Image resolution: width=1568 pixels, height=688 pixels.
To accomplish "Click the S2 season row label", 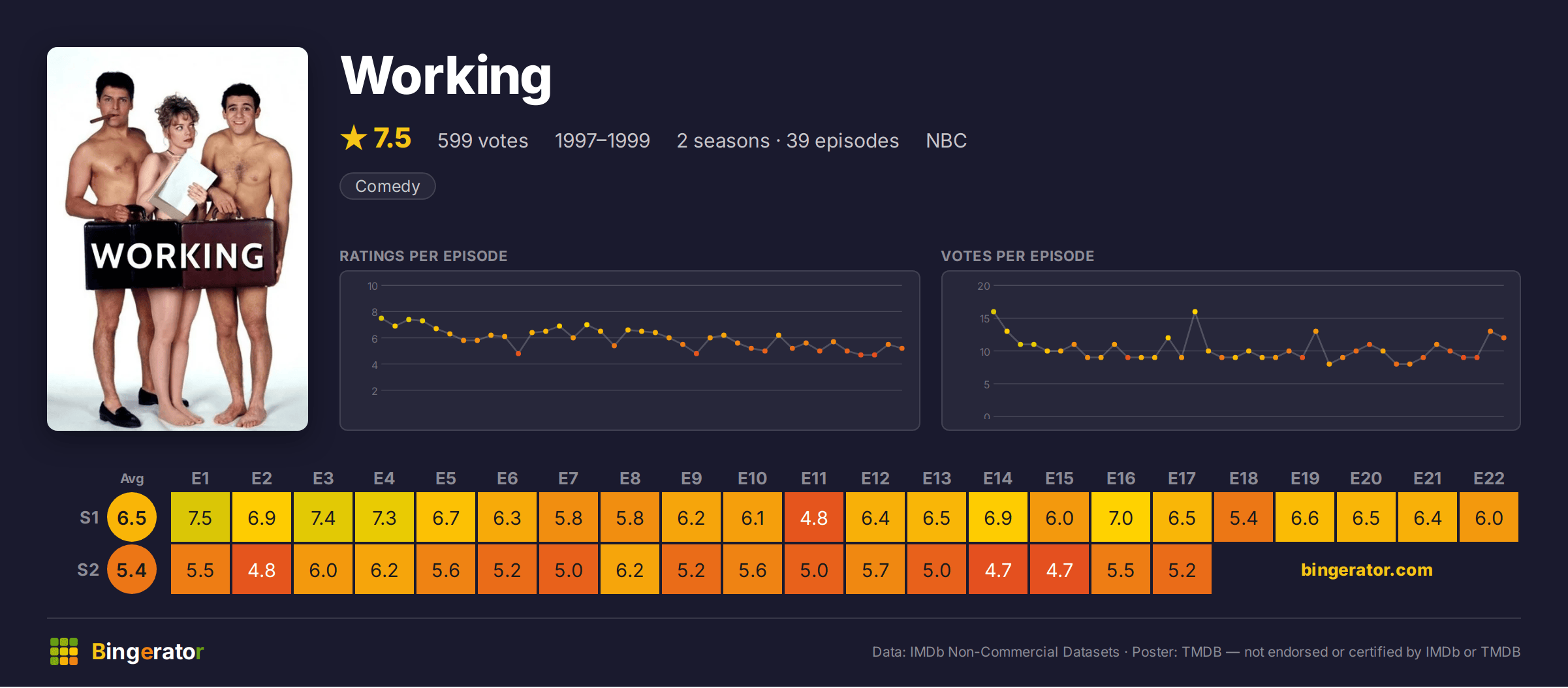I will point(88,570).
